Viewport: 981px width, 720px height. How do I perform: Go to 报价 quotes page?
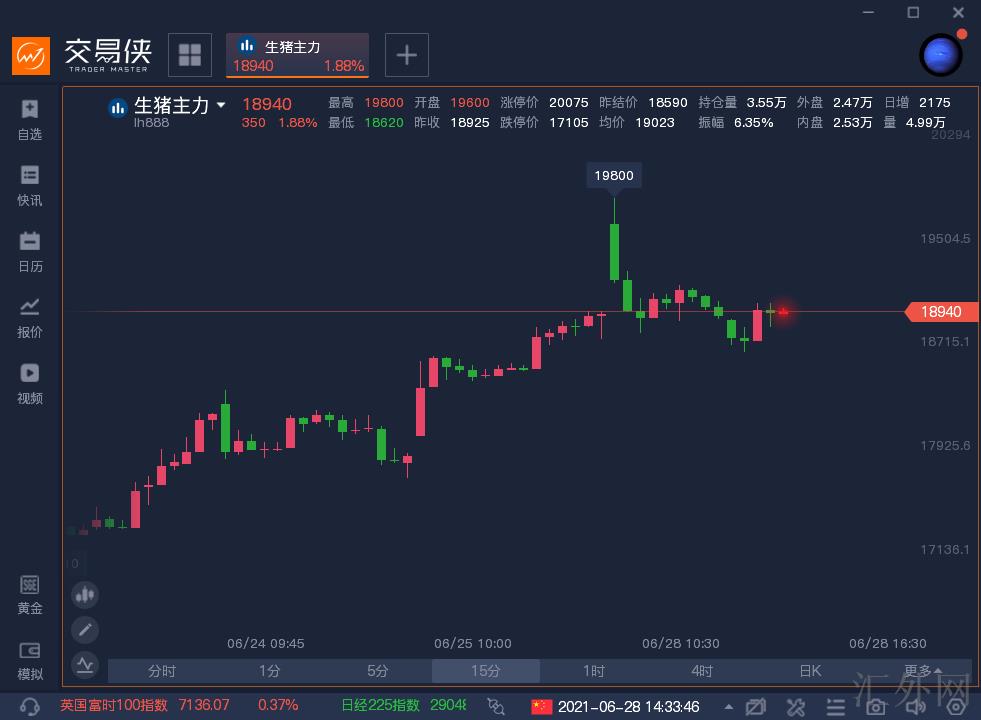(x=30, y=317)
